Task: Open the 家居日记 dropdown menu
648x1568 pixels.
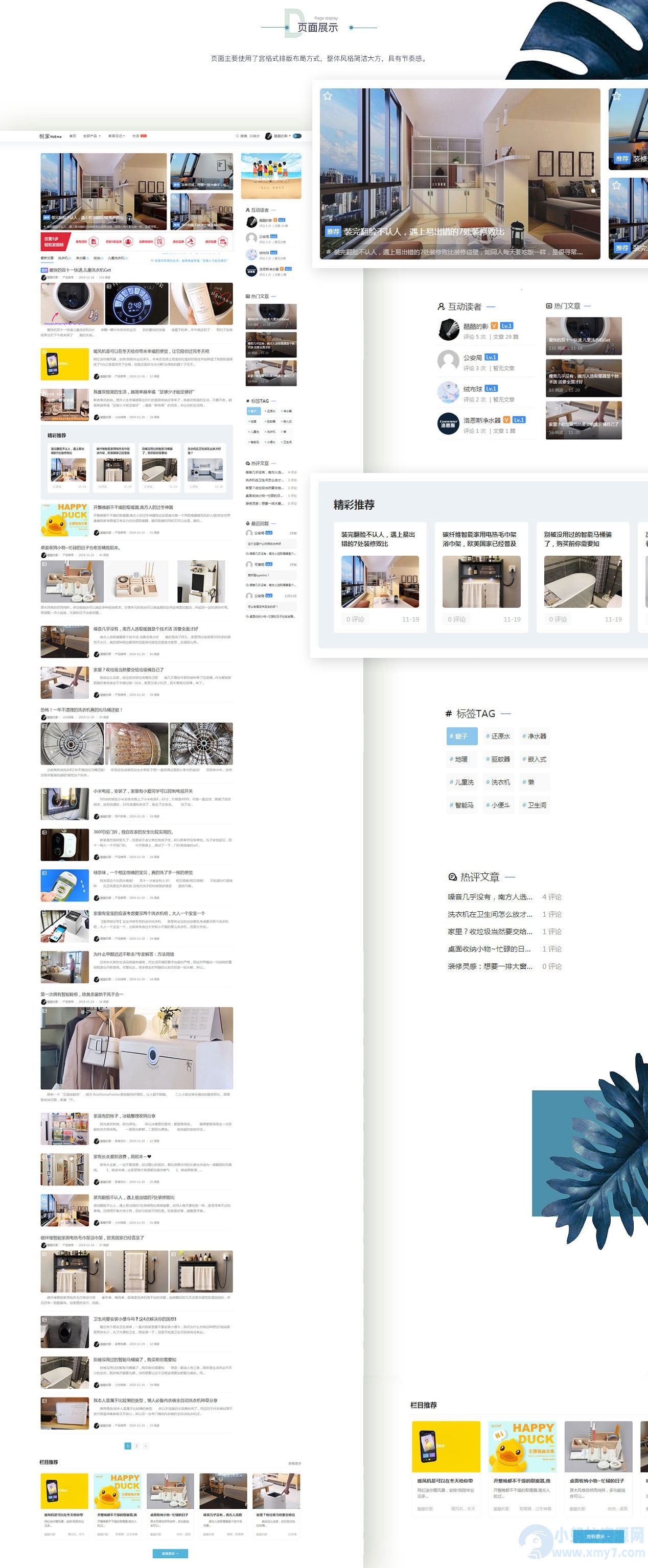Action: pyautogui.click(x=117, y=136)
